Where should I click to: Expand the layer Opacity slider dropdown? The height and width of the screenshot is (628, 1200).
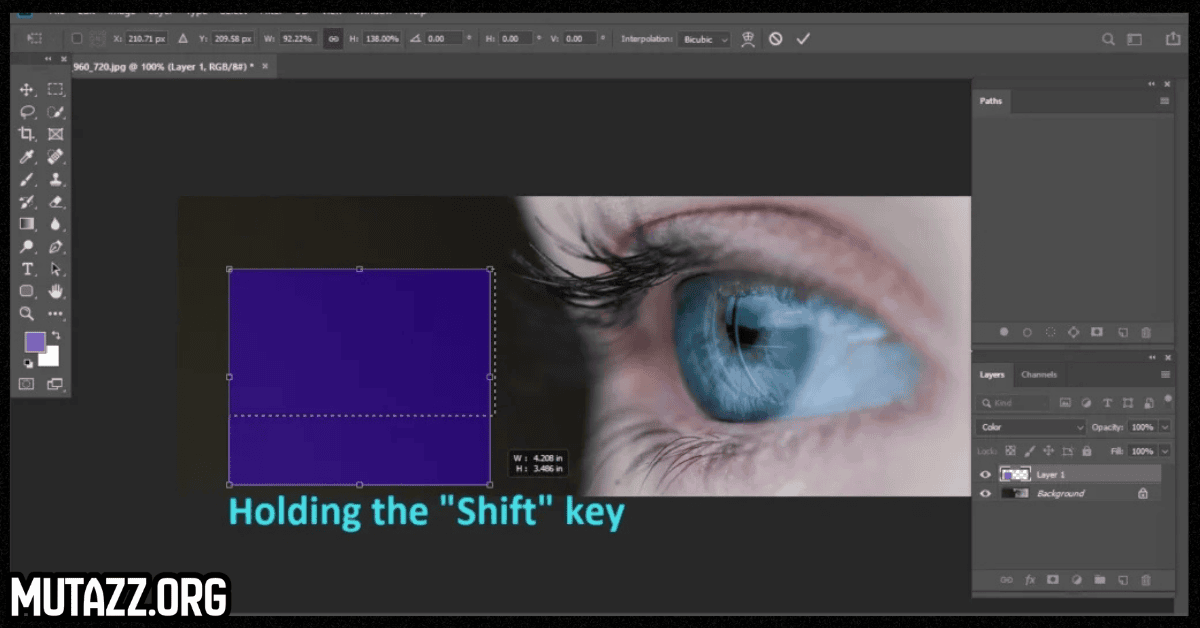(x=1165, y=427)
